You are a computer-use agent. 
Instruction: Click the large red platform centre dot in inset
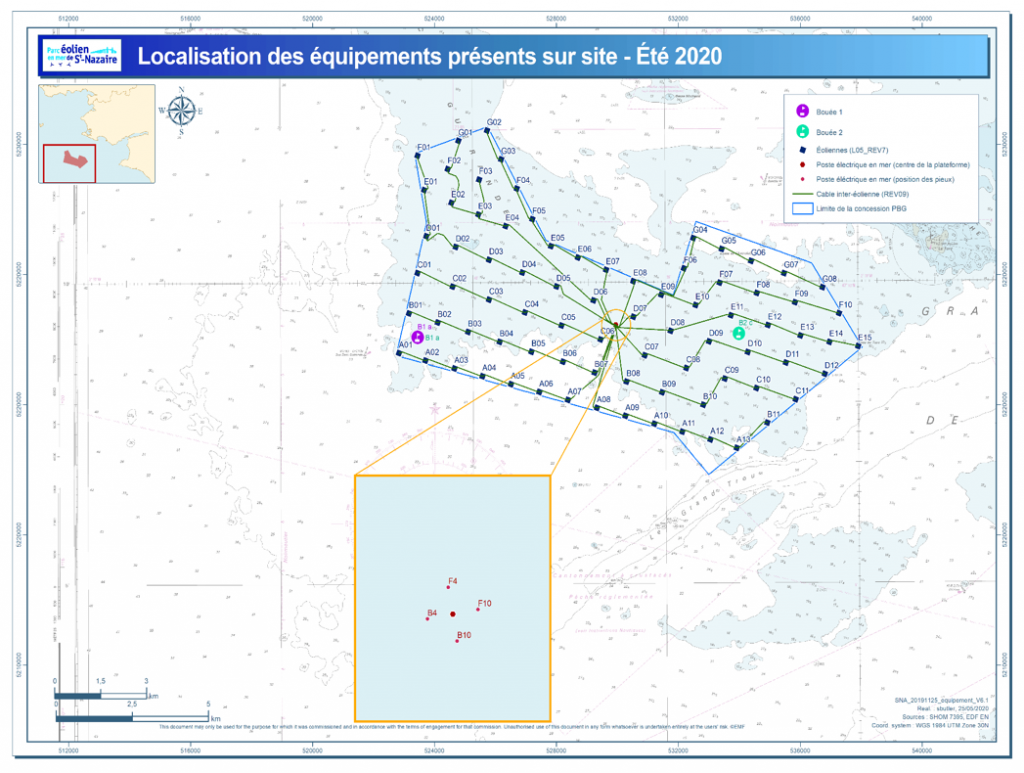coord(453,613)
